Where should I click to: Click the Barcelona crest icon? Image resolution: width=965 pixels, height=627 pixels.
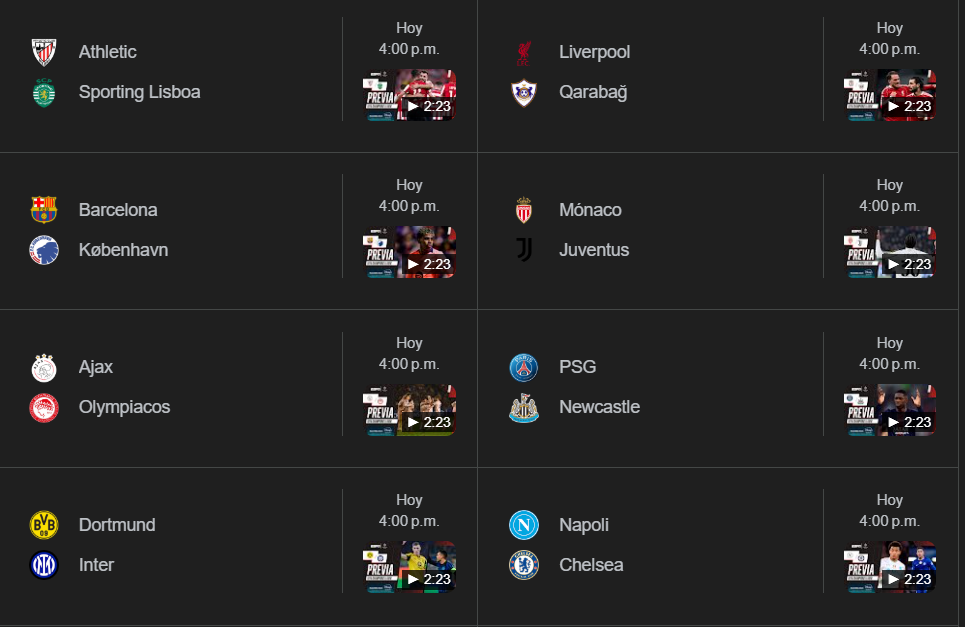44,210
